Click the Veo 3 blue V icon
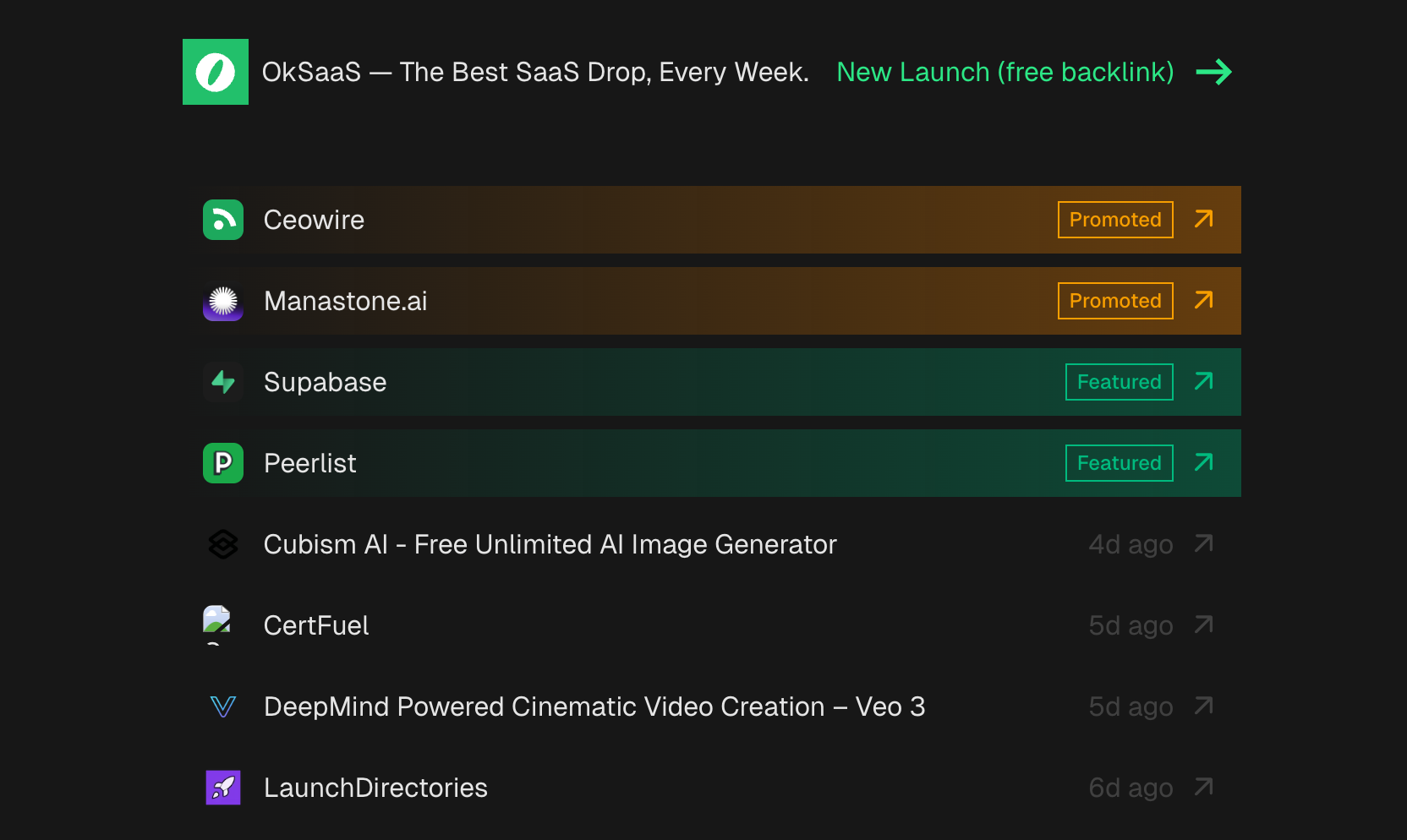The image size is (1407, 840). [223, 706]
